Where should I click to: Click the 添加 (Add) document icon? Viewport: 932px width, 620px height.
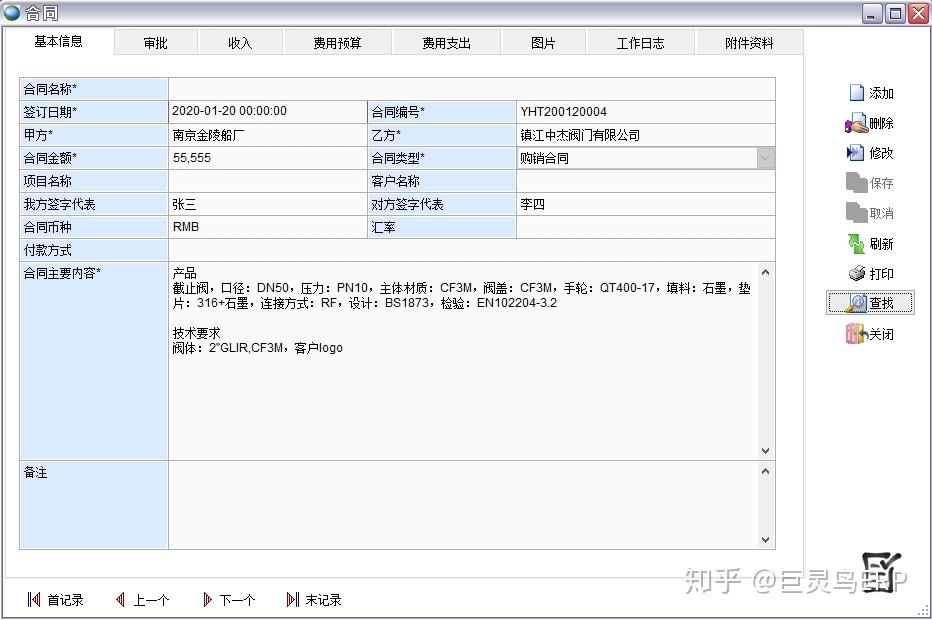(x=857, y=93)
